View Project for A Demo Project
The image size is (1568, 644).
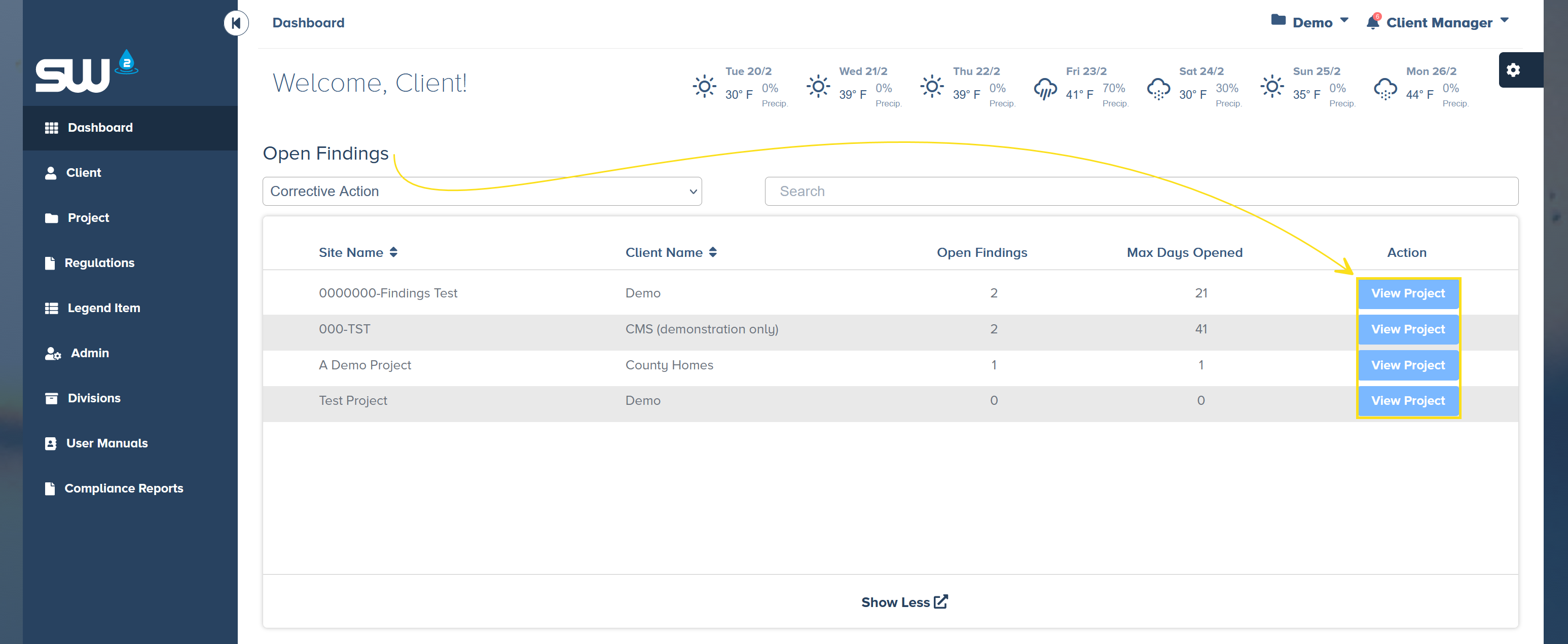coord(1407,365)
